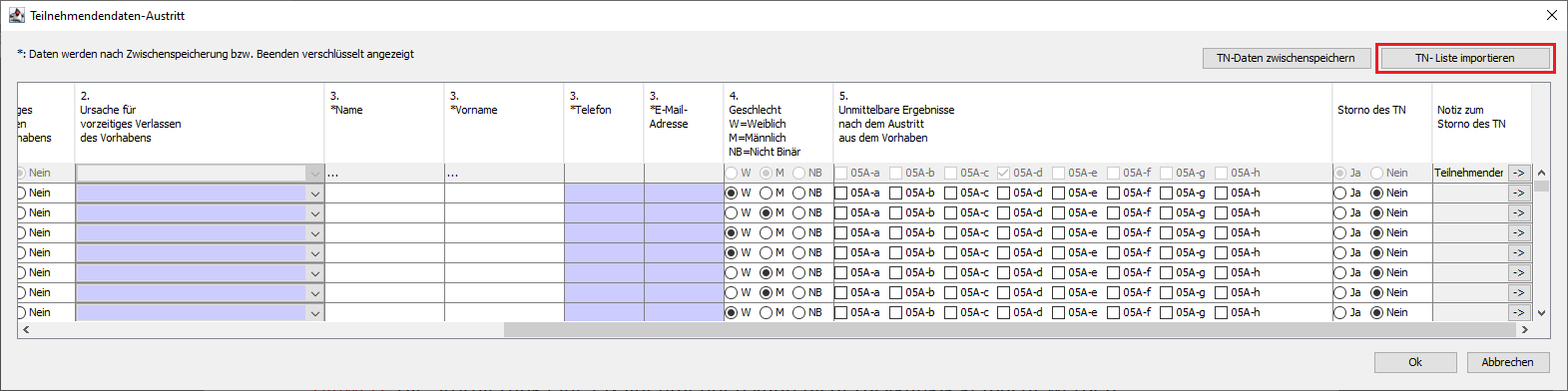Viewport: 1568px width, 391px height.
Task: Click the *E-Mail-Adresse column header
Action: pos(684,123)
